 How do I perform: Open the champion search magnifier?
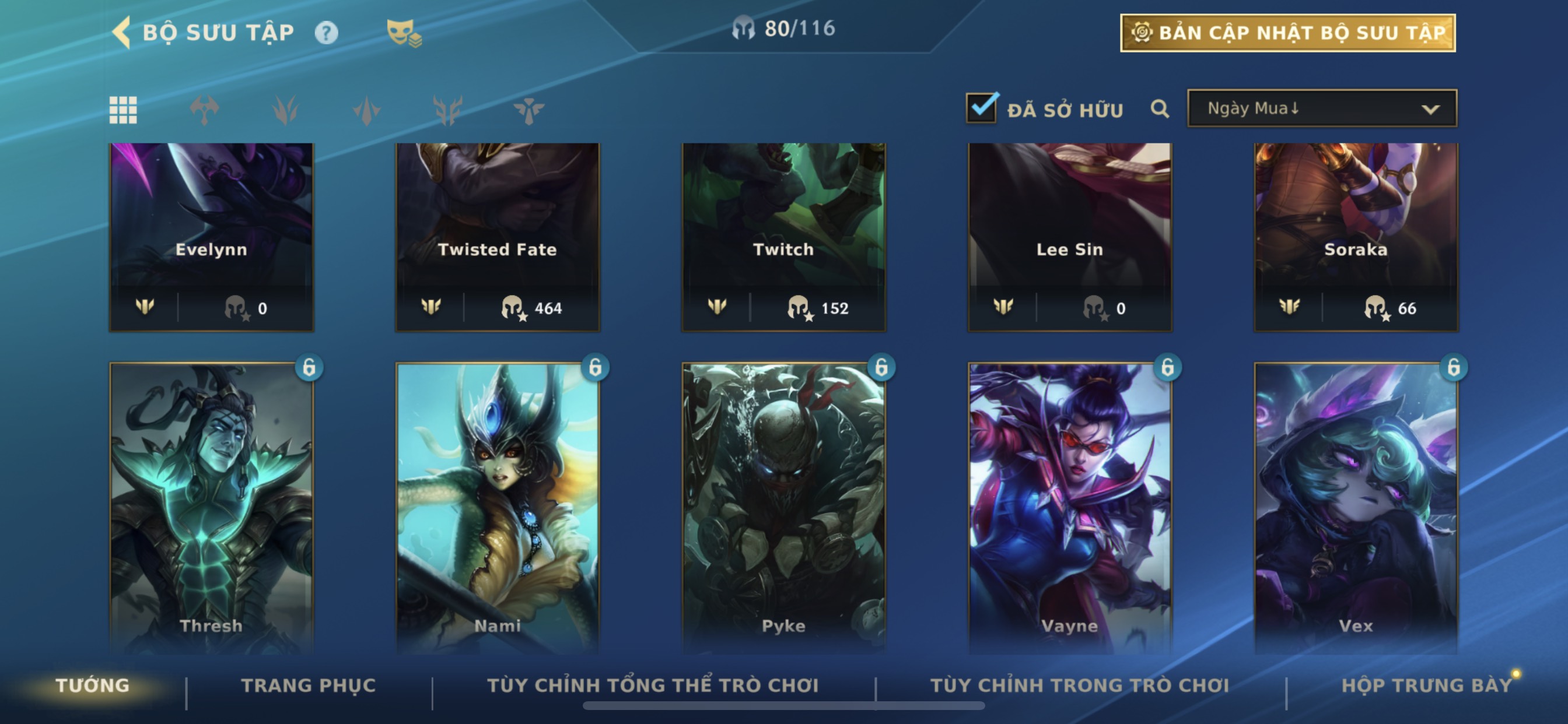(x=1160, y=109)
